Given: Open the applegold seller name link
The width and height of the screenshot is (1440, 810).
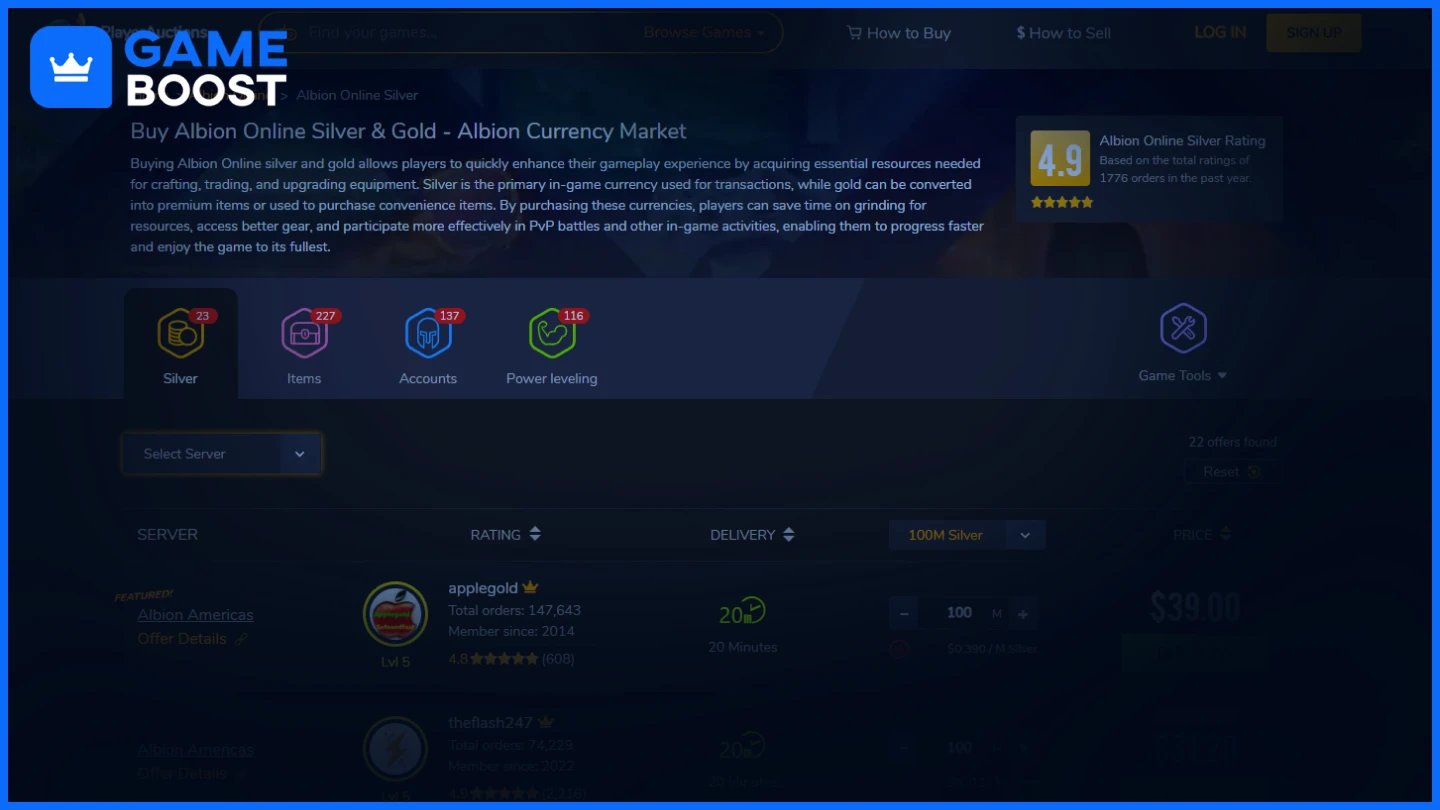Looking at the screenshot, I should tap(483, 588).
